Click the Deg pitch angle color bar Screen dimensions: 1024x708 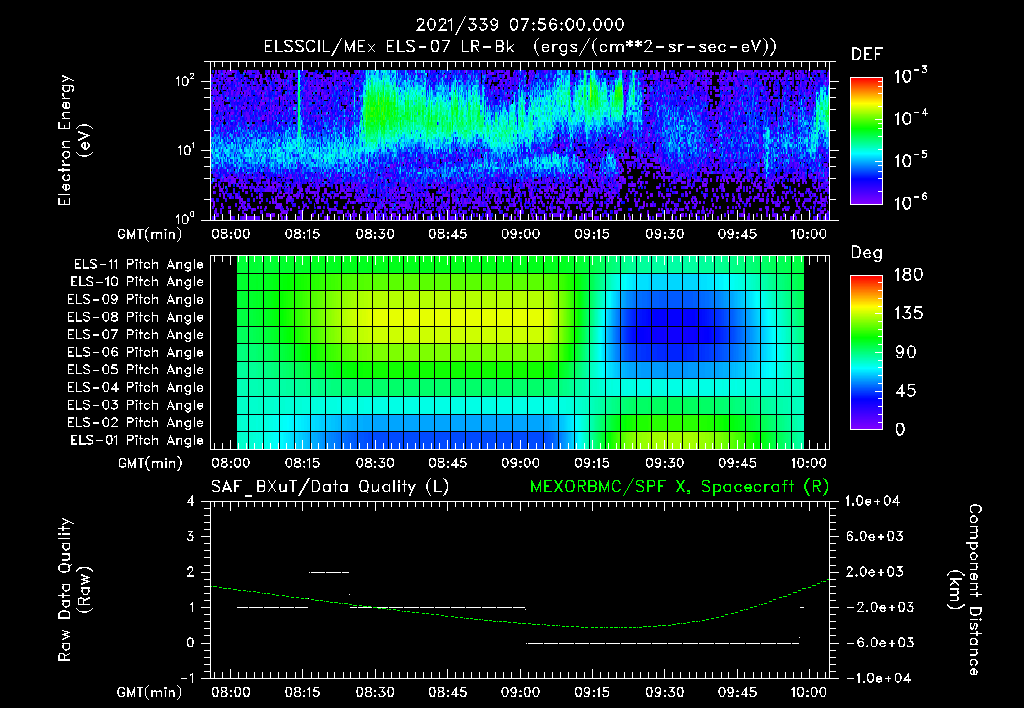click(866, 352)
